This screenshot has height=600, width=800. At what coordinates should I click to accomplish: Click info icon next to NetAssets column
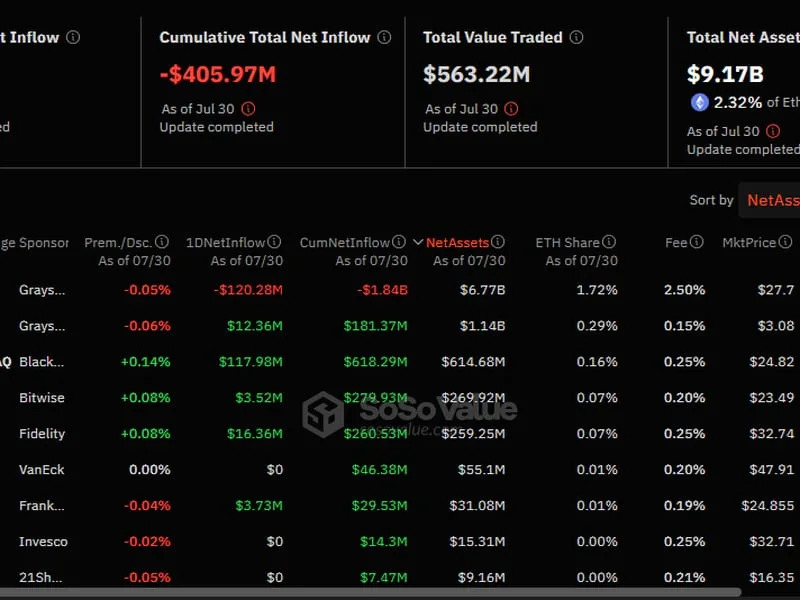coord(498,242)
